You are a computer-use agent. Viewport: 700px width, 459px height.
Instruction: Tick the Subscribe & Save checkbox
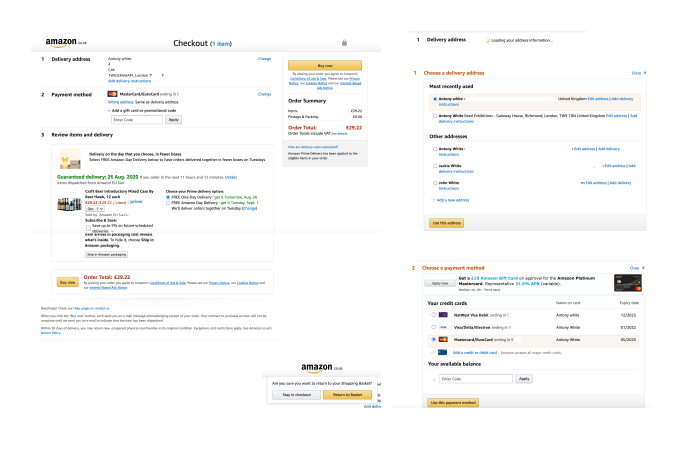point(89,228)
